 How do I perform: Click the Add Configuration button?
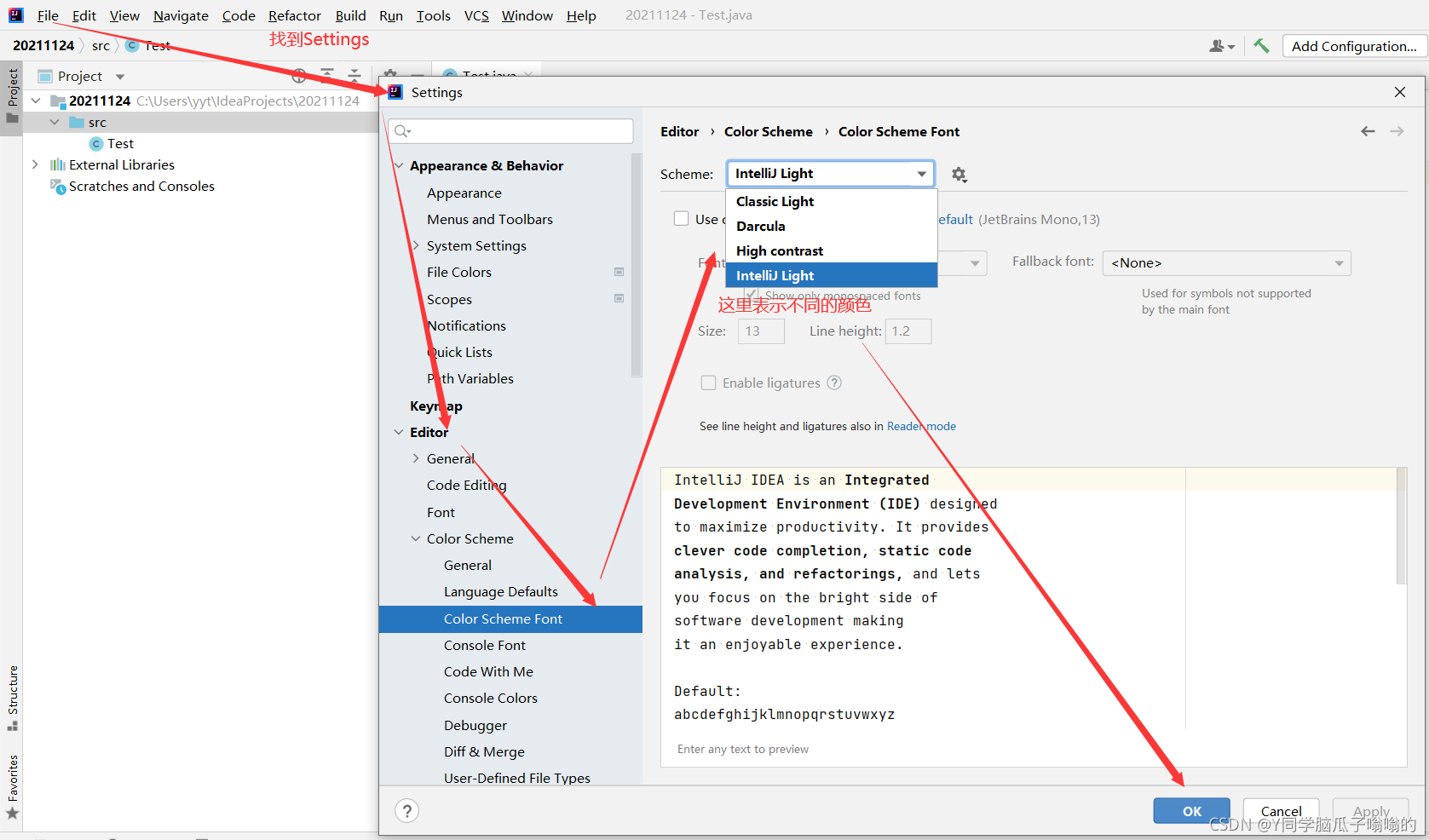click(x=1354, y=46)
